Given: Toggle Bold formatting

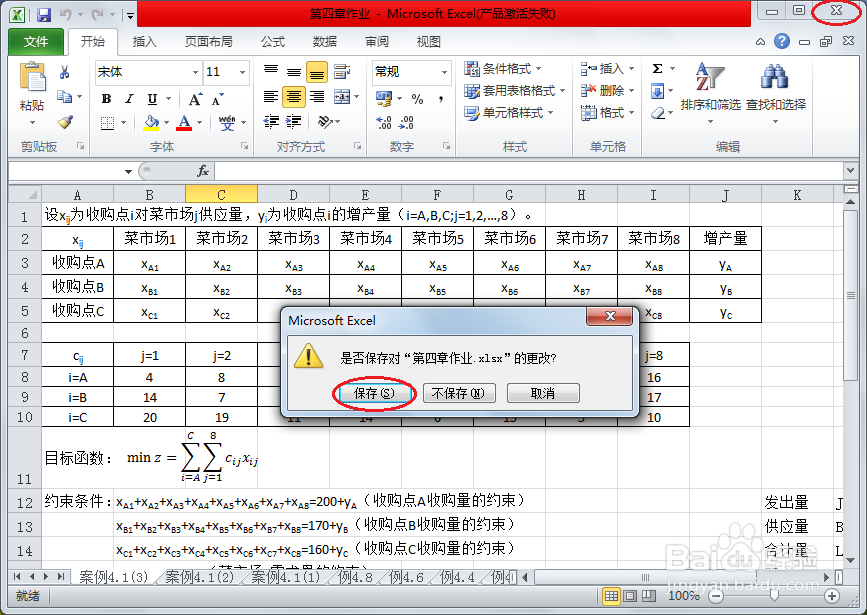Looking at the screenshot, I should pyautogui.click(x=106, y=99).
